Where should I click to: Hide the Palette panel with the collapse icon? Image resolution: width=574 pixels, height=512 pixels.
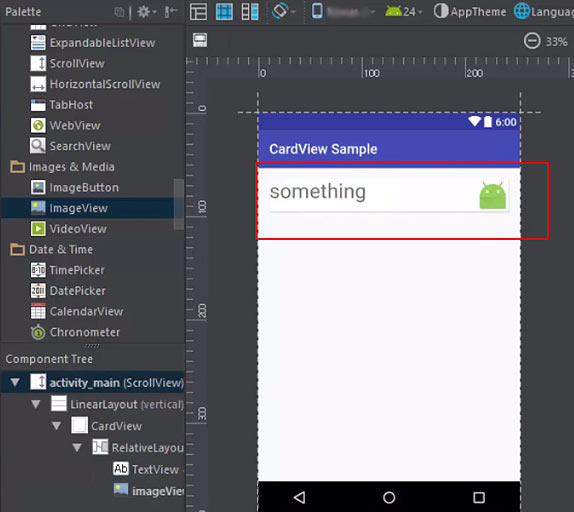tap(171, 12)
